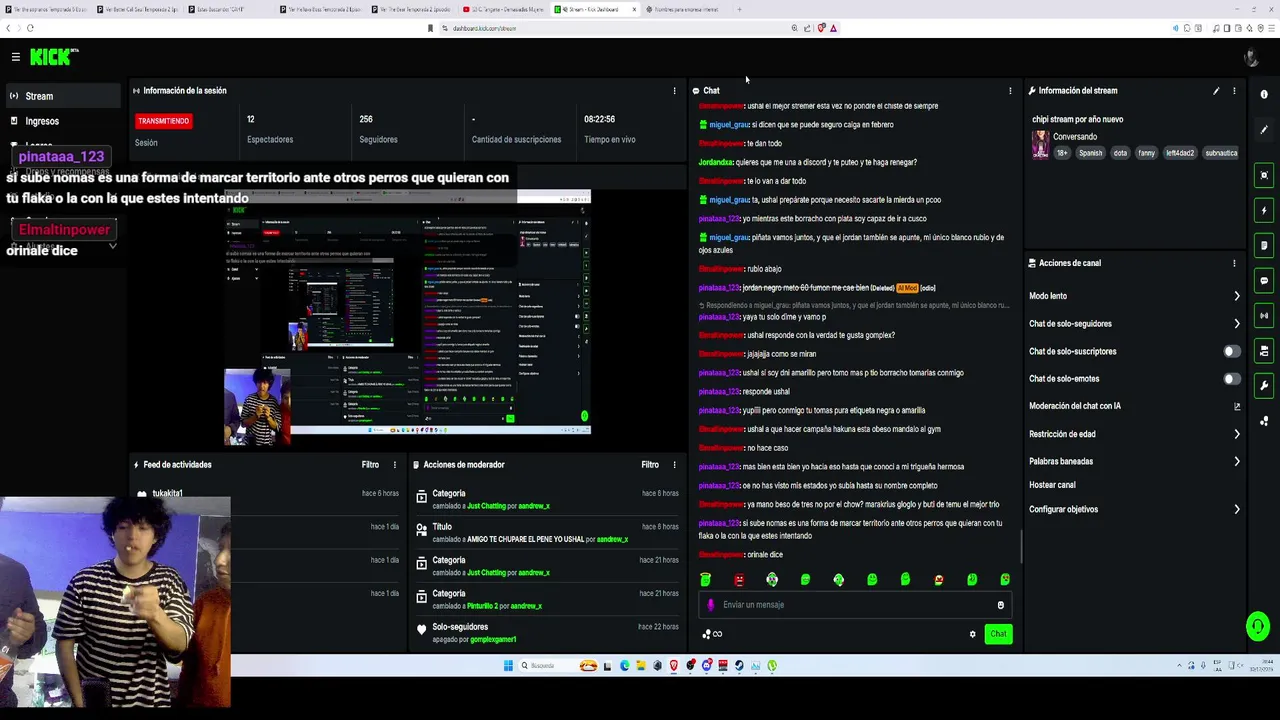Open Acciones de canal three-dot menu
This screenshot has width=1280, height=720.
click(1234, 263)
